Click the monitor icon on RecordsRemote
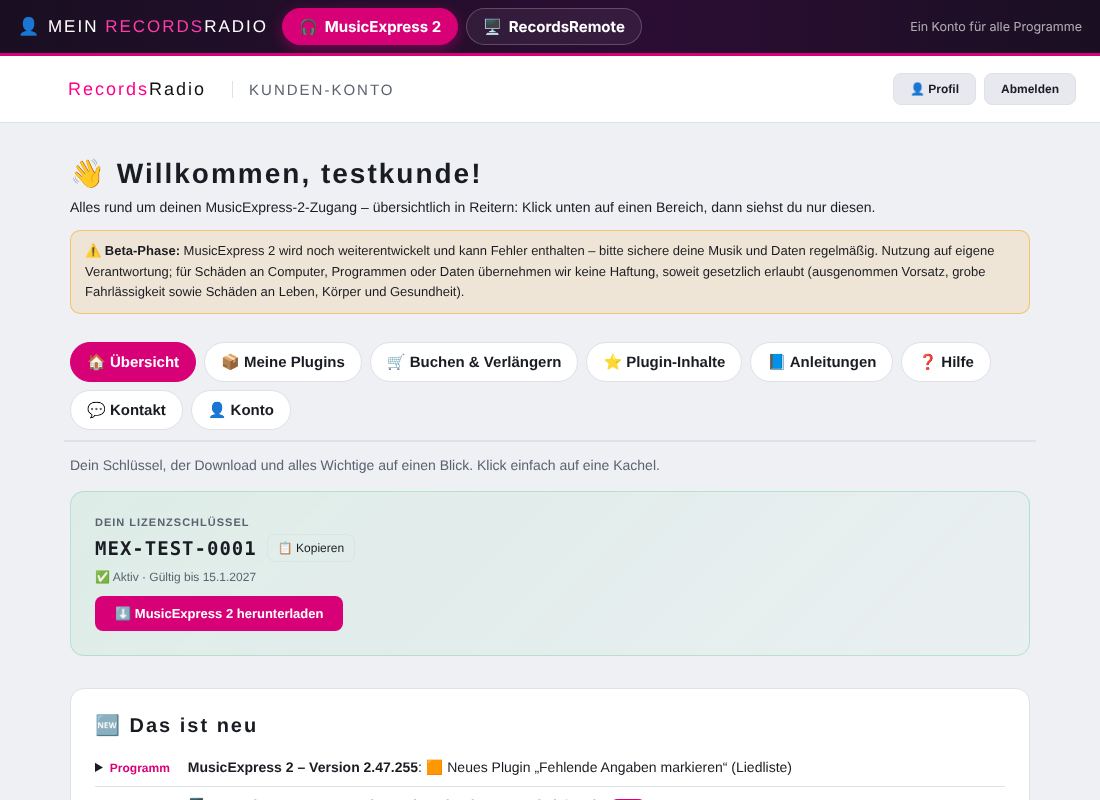Image resolution: width=1100 pixels, height=800 pixels. [x=492, y=27]
